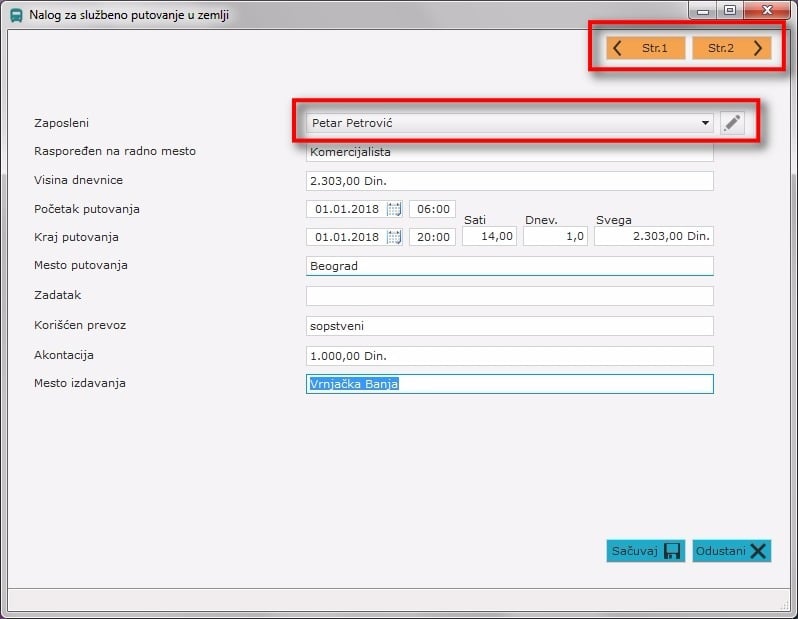Click the Zaposleni label
The image size is (798, 619).
coord(62,123)
